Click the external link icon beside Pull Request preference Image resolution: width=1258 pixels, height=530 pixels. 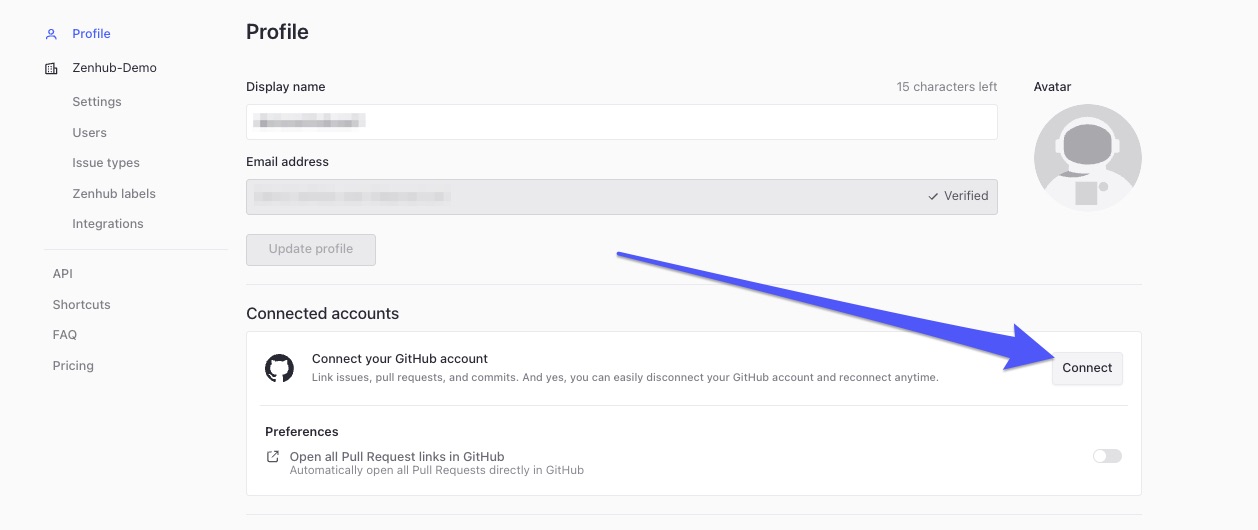click(273, 456)
